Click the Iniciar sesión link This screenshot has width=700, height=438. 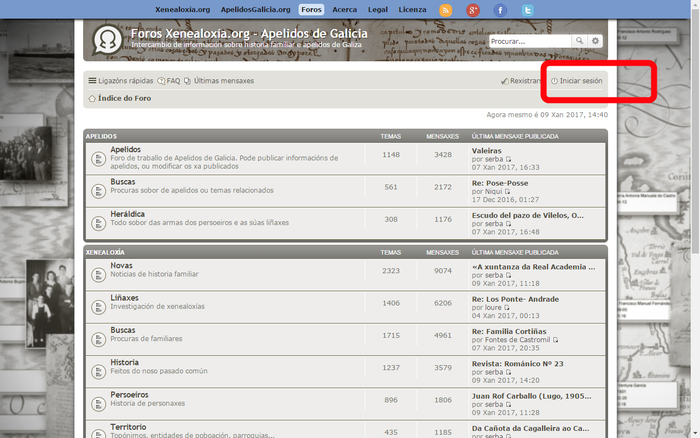[x=580, y=81]
